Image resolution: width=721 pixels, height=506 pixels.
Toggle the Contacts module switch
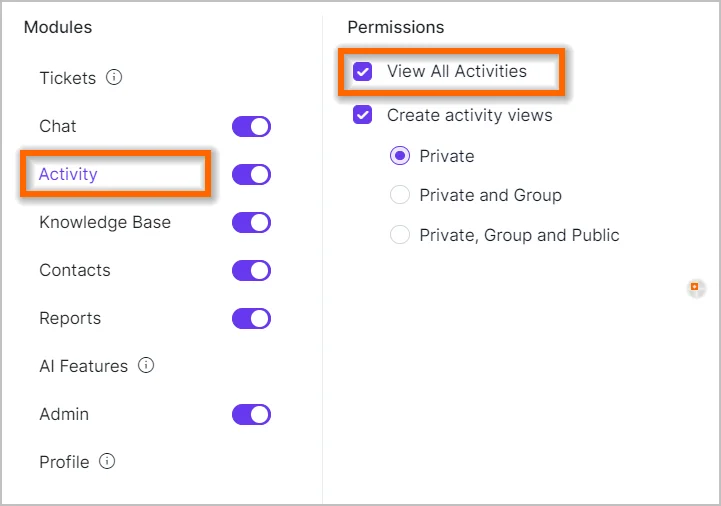pos(251,271)
